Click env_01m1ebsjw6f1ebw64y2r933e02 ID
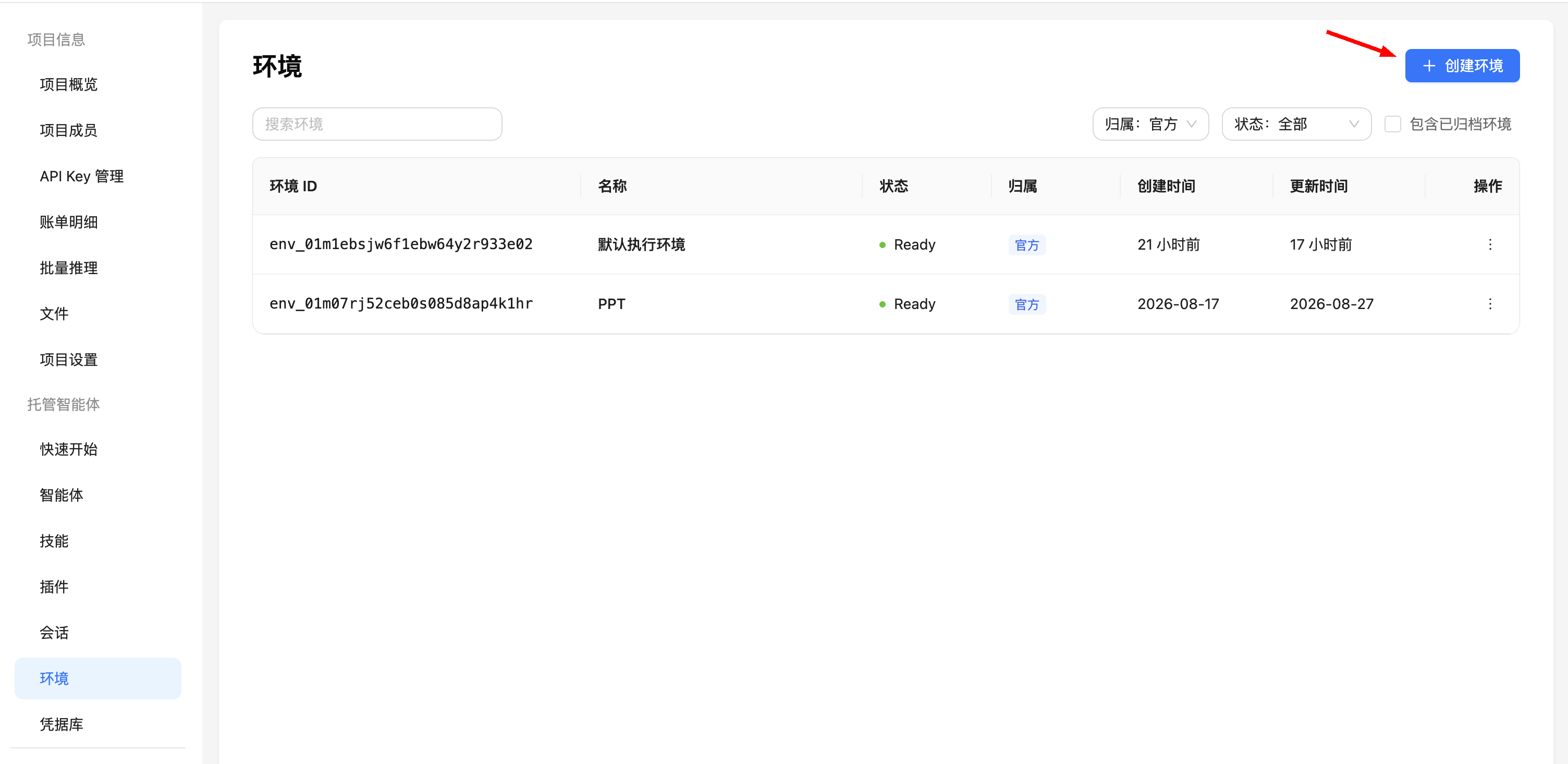Screen dimensions: 1568x764 point(400,244)
